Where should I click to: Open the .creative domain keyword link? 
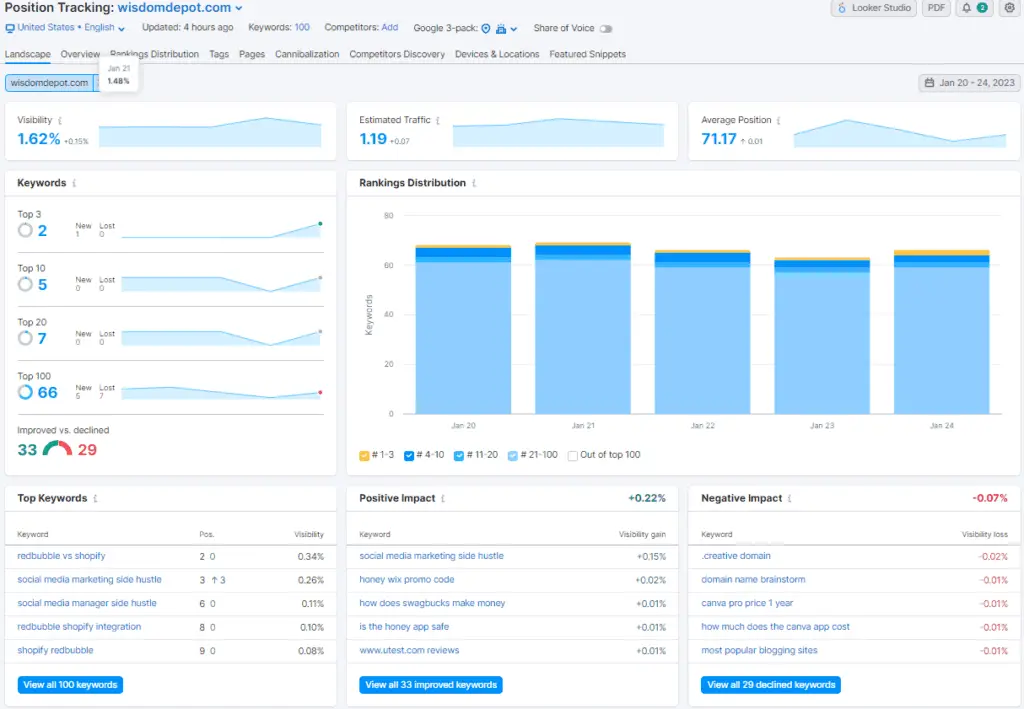(x=736, y=556)
